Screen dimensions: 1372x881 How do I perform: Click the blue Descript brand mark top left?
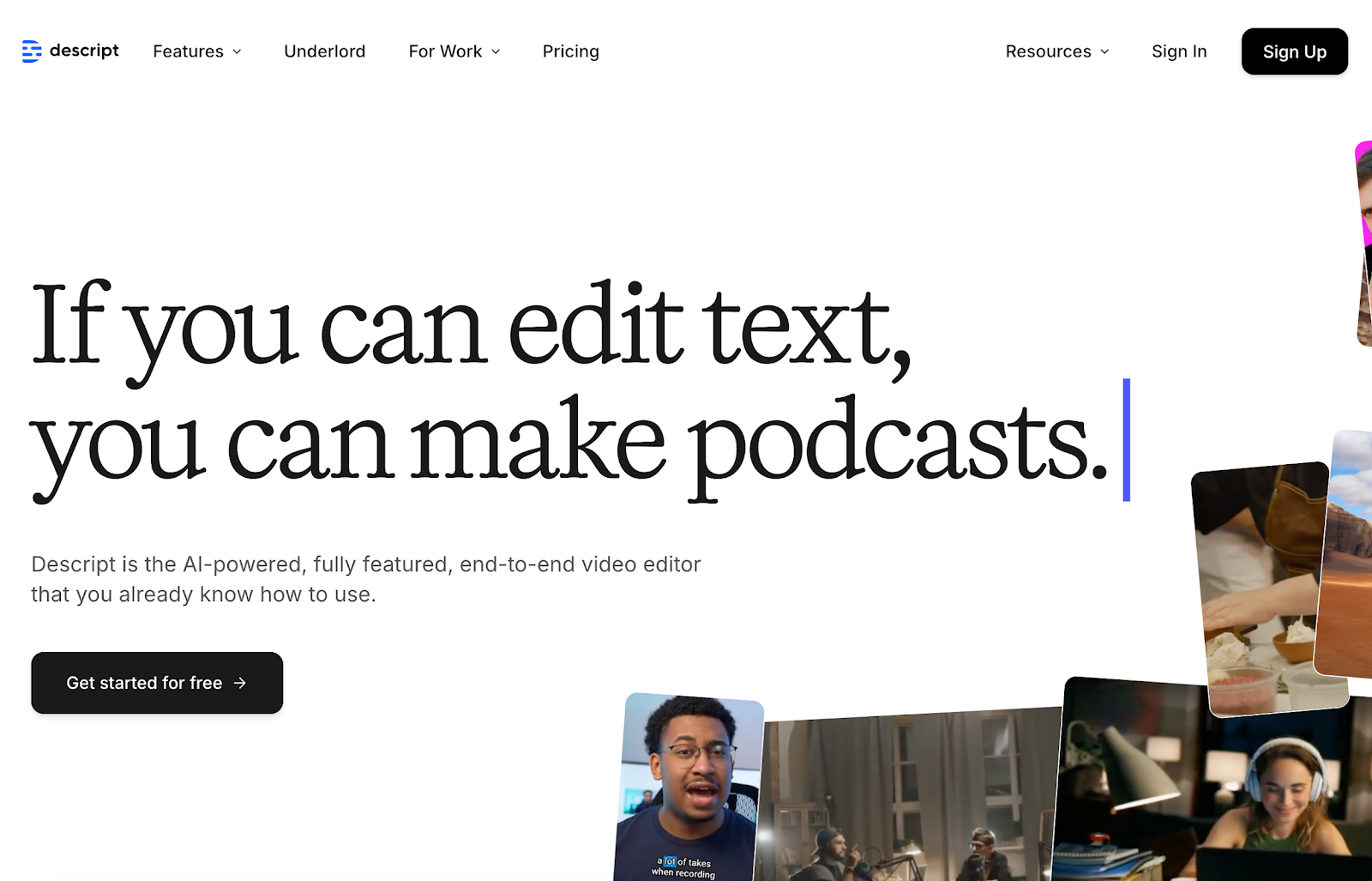[x=32, y=51]
